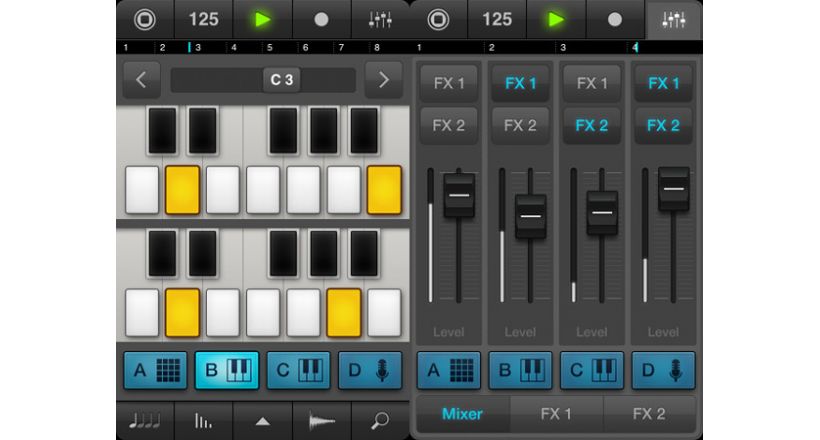Viewport: 820px width, 440px height.
Task: Play first black key on upper keyboard
Action: click(163, 131)
